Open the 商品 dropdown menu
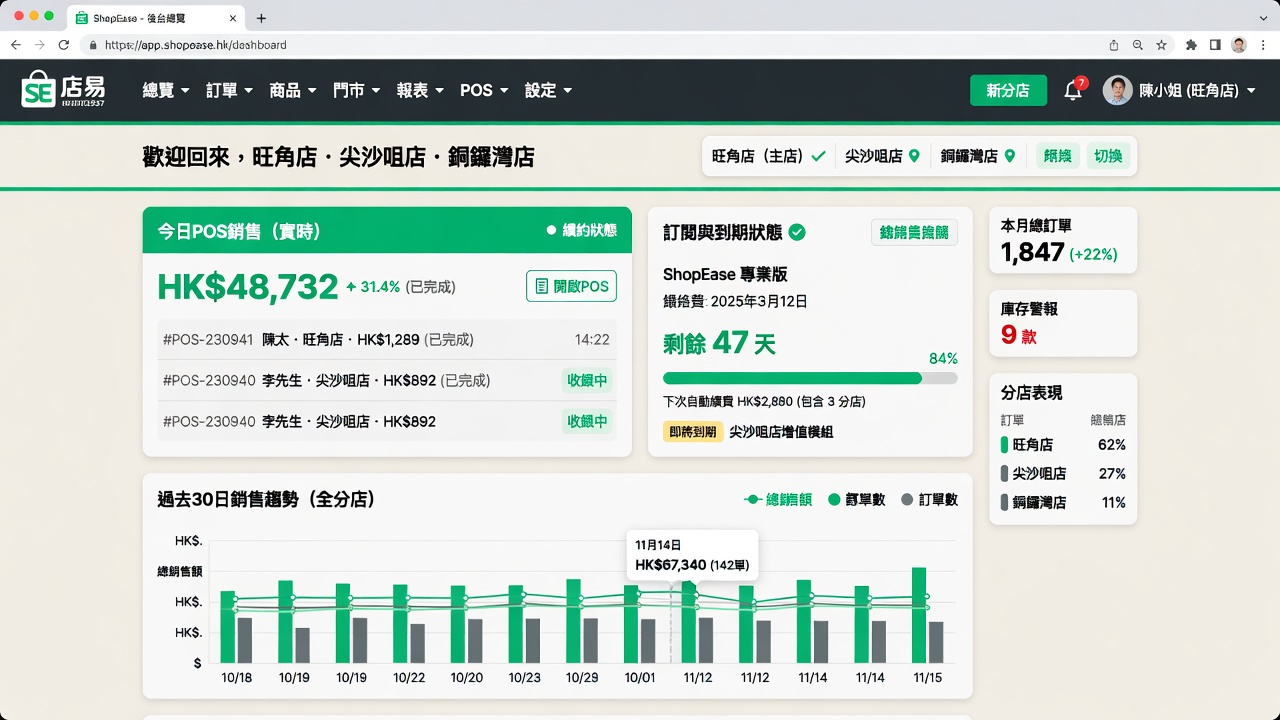 tap(293, 90)
